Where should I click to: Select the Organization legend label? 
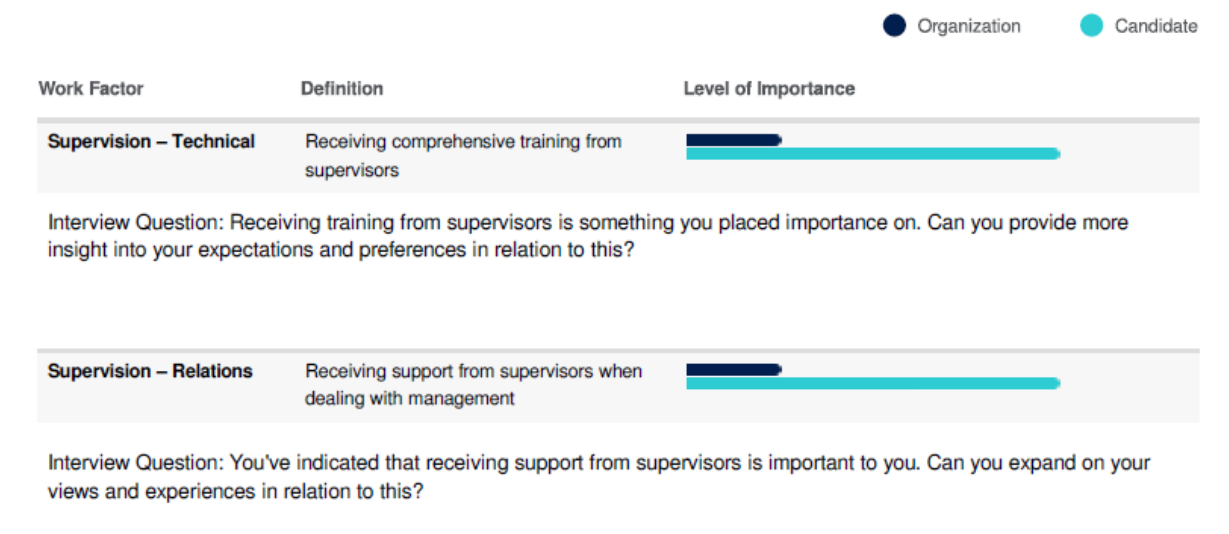(969, 26)
